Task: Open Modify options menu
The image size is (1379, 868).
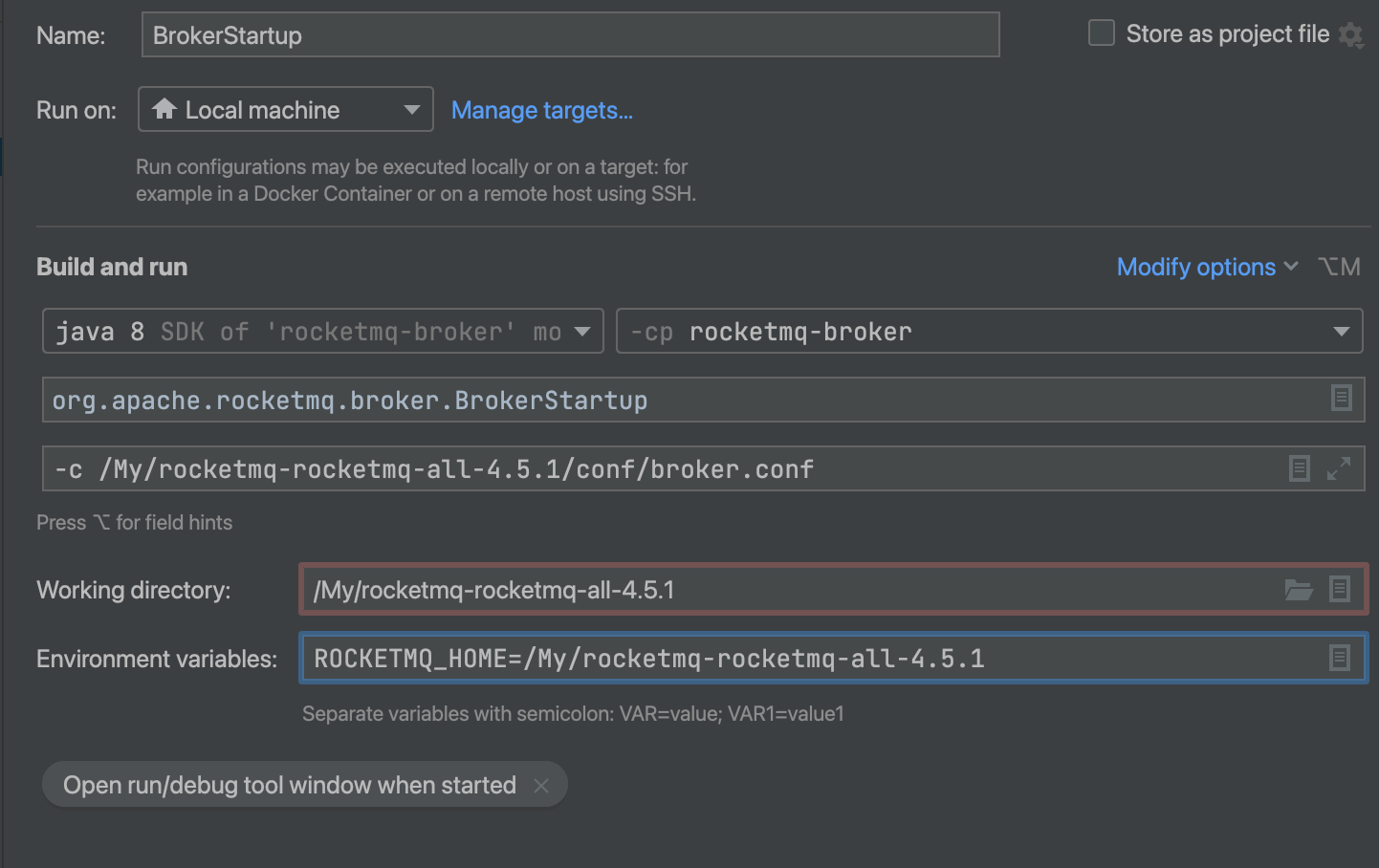Action: [1207, 267]
